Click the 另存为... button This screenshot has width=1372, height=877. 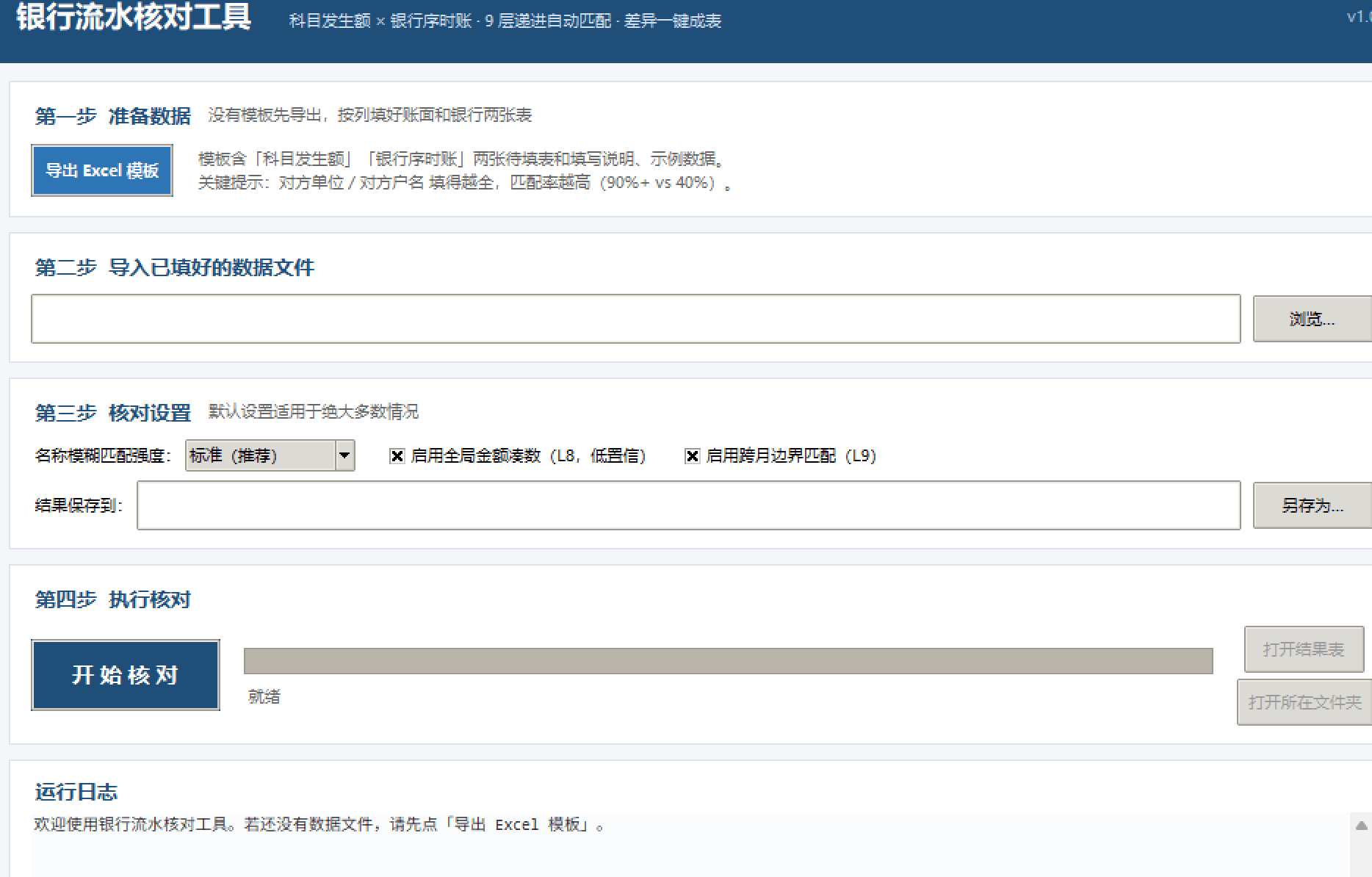coord(1312,505)
